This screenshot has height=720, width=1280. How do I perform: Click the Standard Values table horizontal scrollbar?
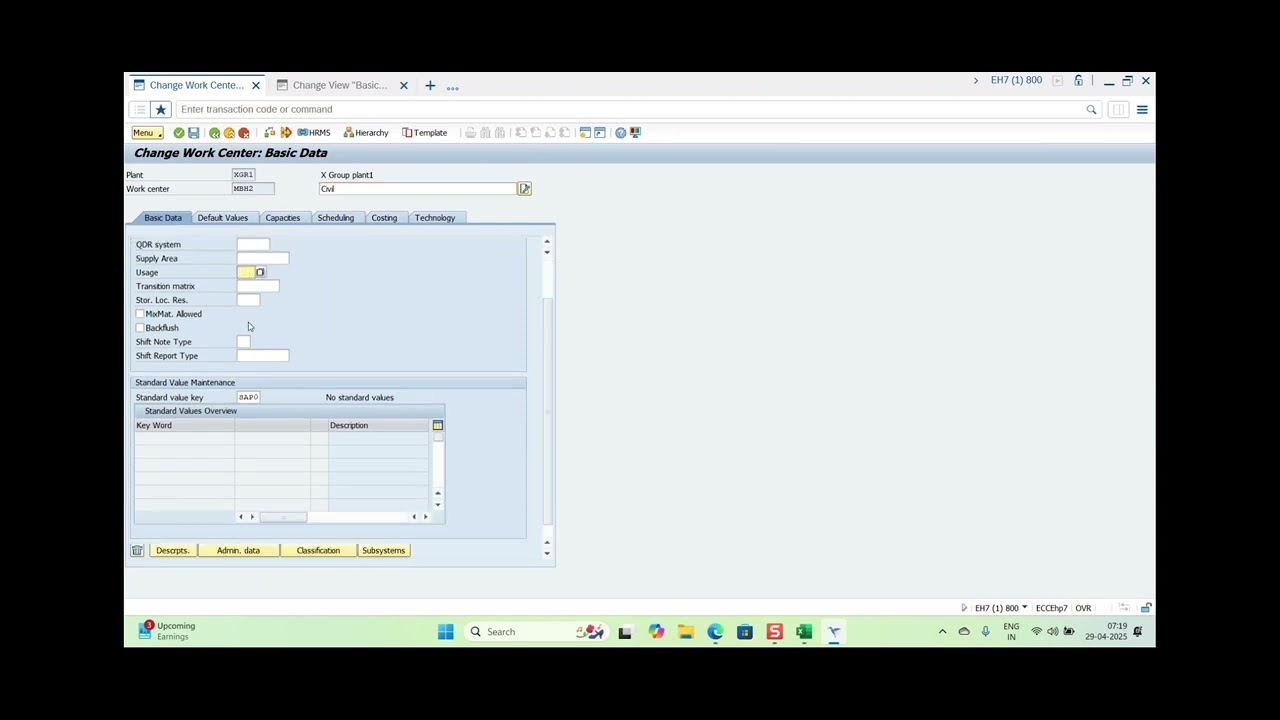coord(333,517)
